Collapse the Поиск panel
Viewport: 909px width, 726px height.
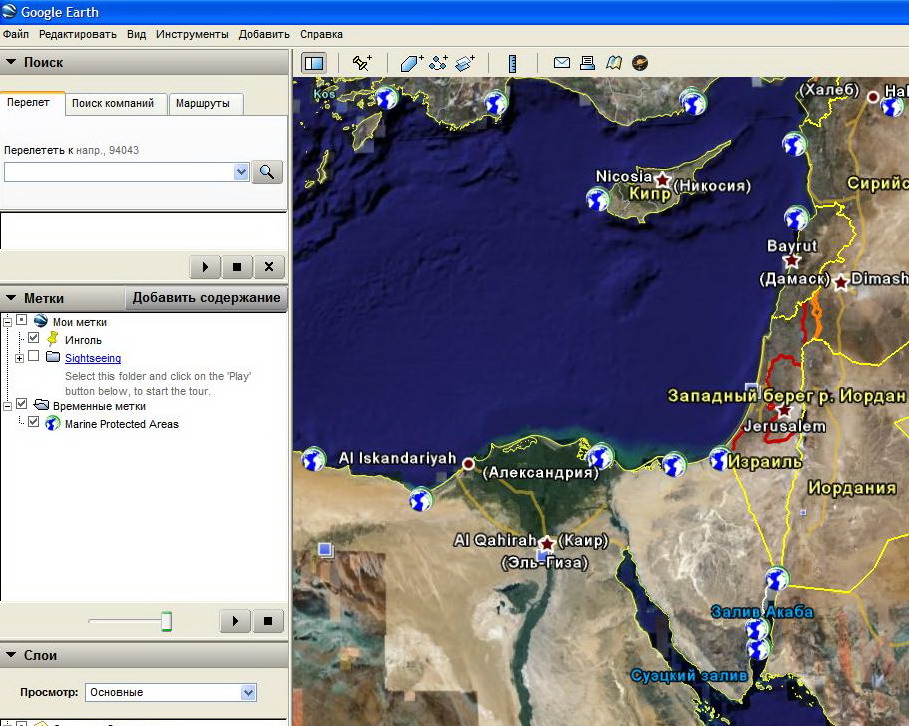(x=11, y=61)
